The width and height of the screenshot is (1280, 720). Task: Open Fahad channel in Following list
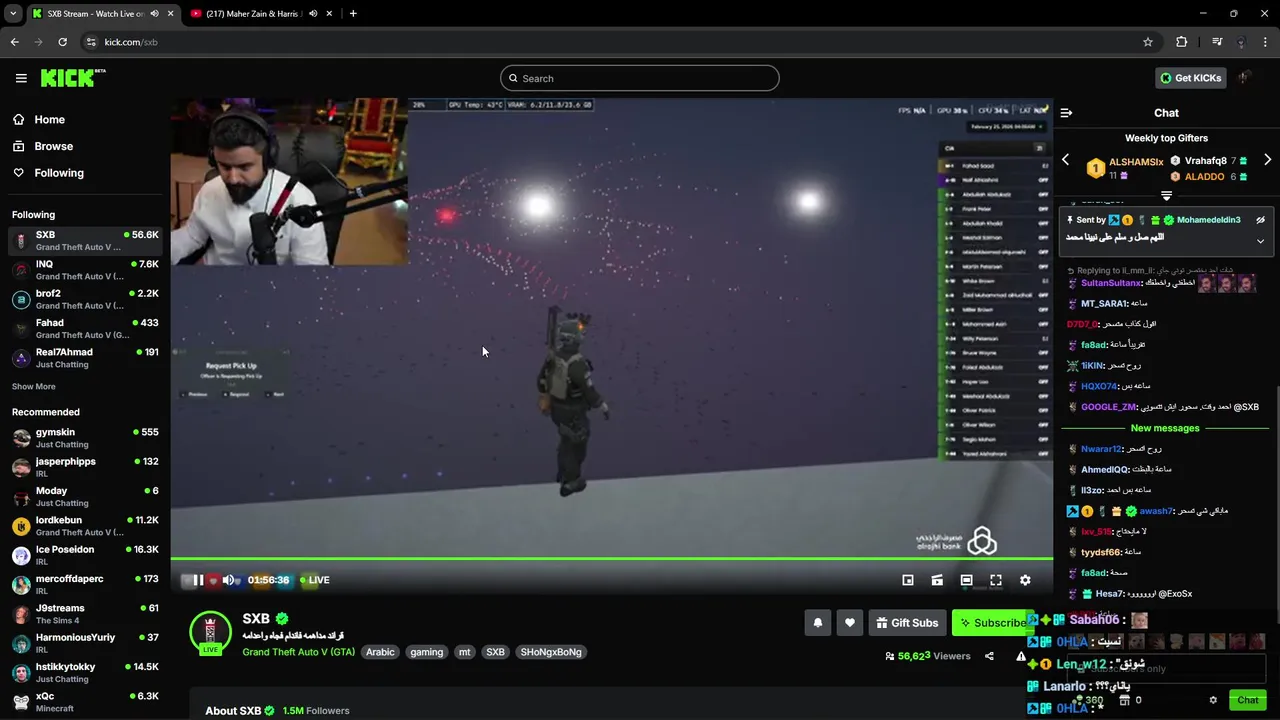point(85,329)
